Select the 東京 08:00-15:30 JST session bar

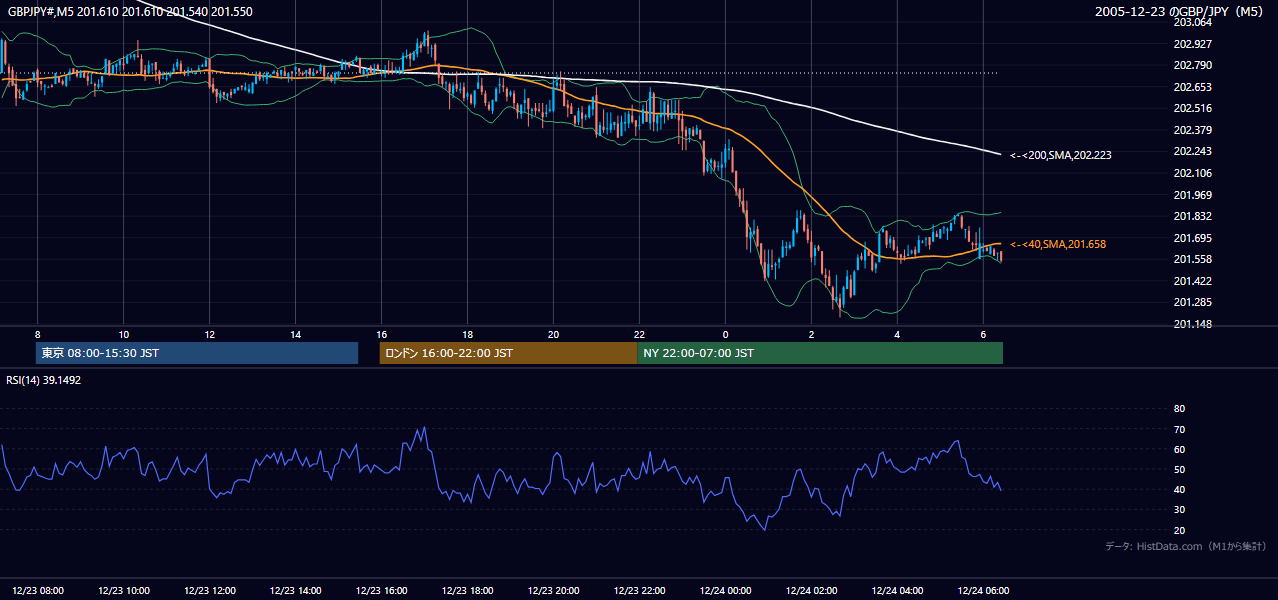[x=197, y=353]
